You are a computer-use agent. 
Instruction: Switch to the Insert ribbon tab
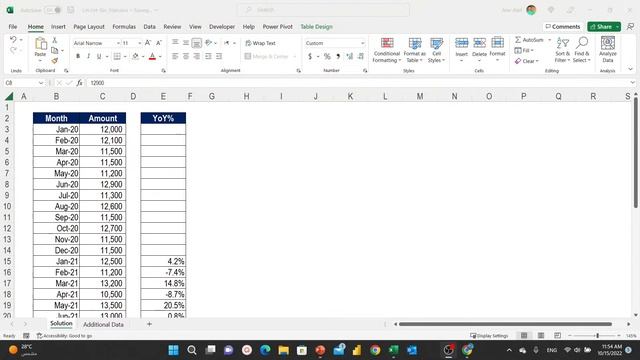coord(58,27)
